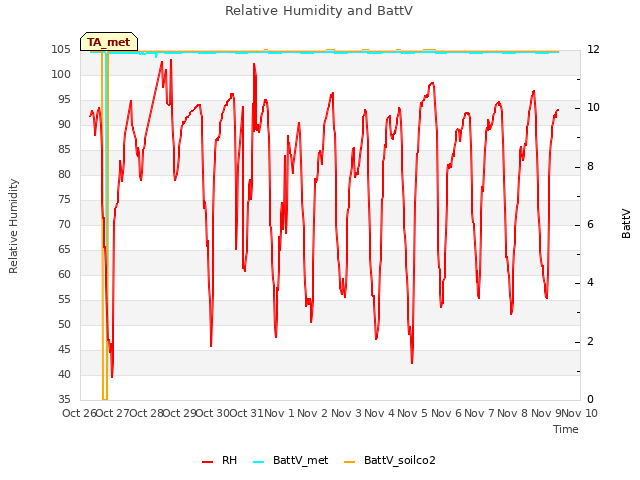Click the cyan BattV_met legend color line
The width and height of the screenshot is (640, 480).
pos(259,462)
